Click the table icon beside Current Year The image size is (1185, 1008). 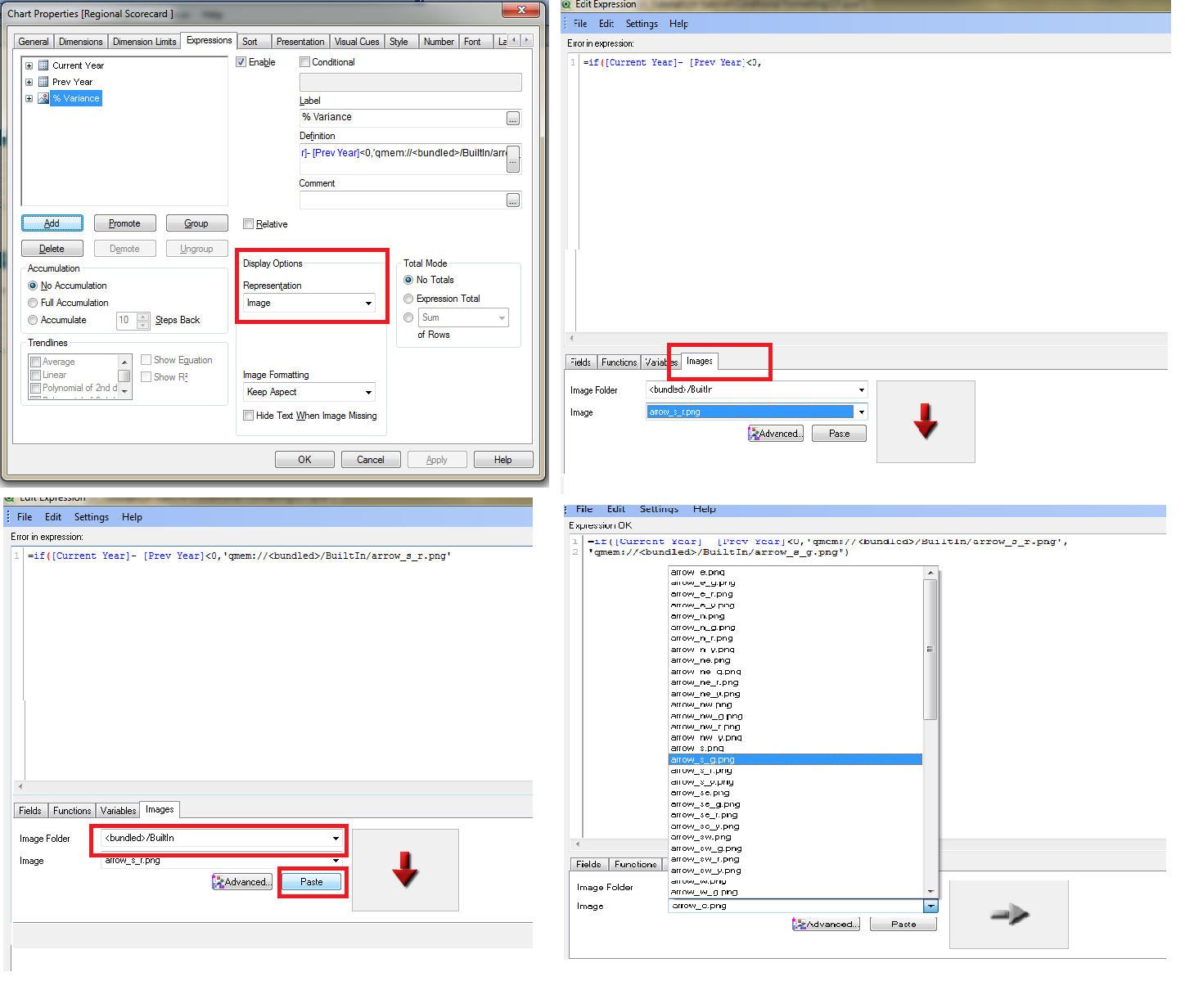43,65
